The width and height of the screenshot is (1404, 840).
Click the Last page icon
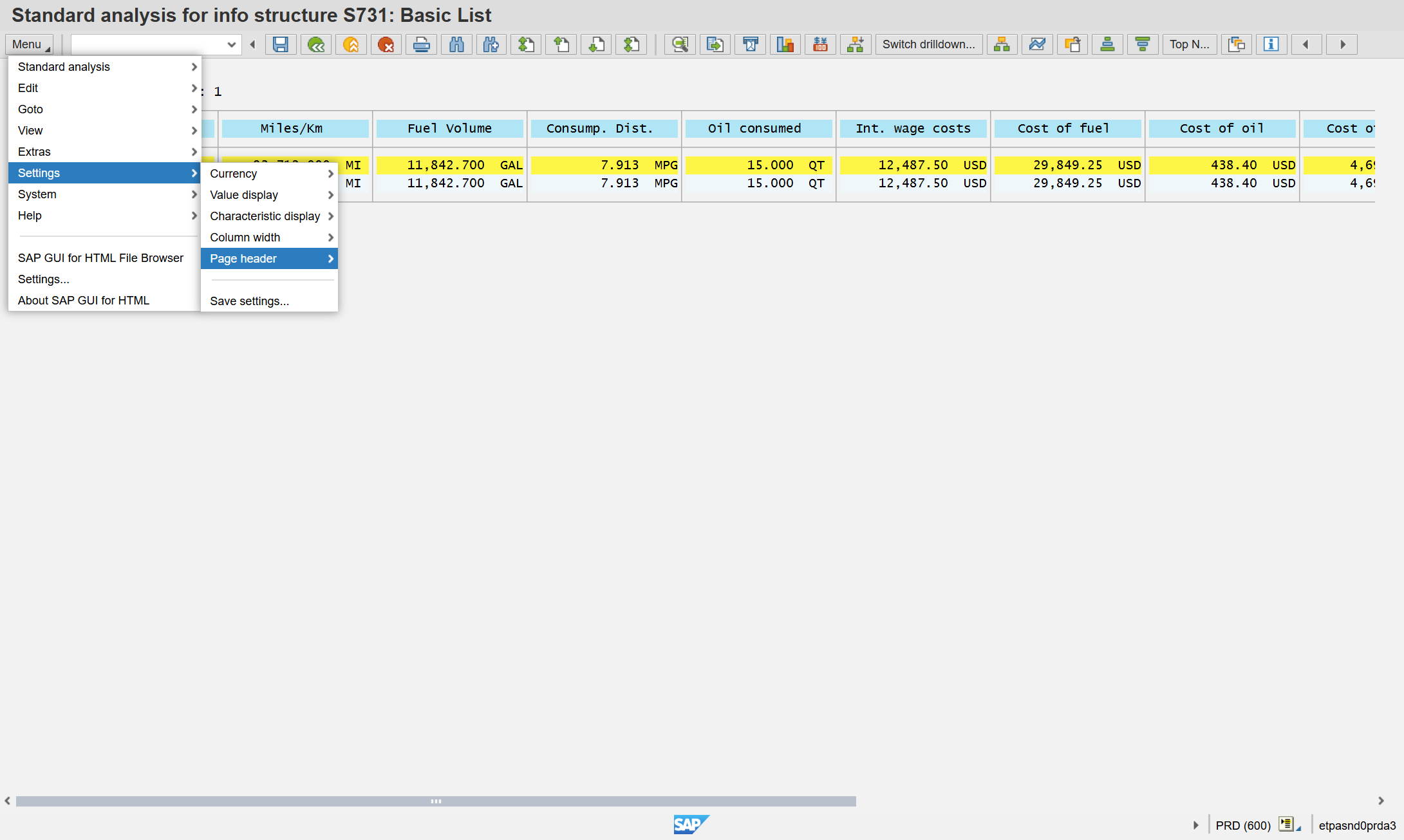(632, 44)
